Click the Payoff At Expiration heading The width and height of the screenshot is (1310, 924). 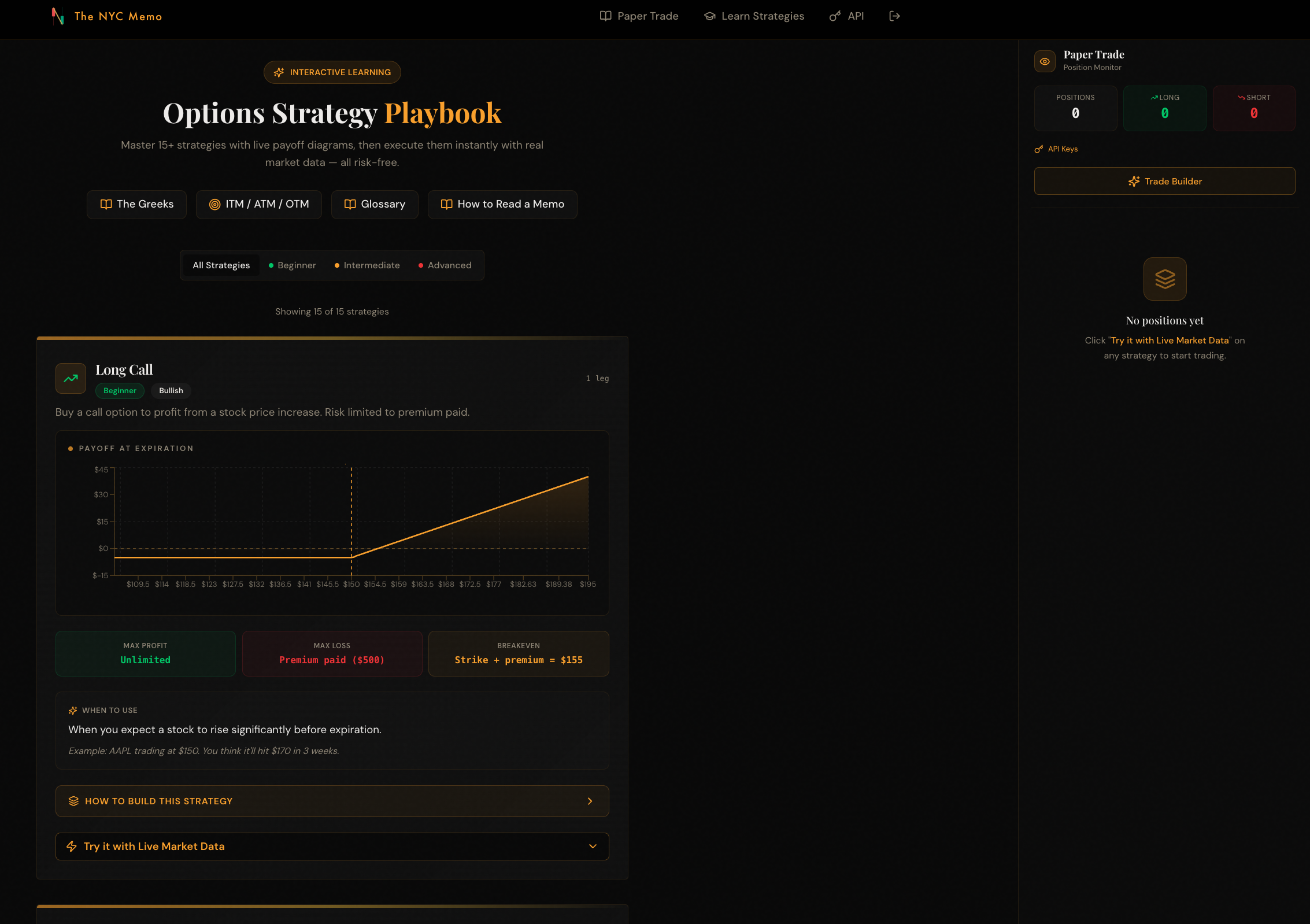136,448
